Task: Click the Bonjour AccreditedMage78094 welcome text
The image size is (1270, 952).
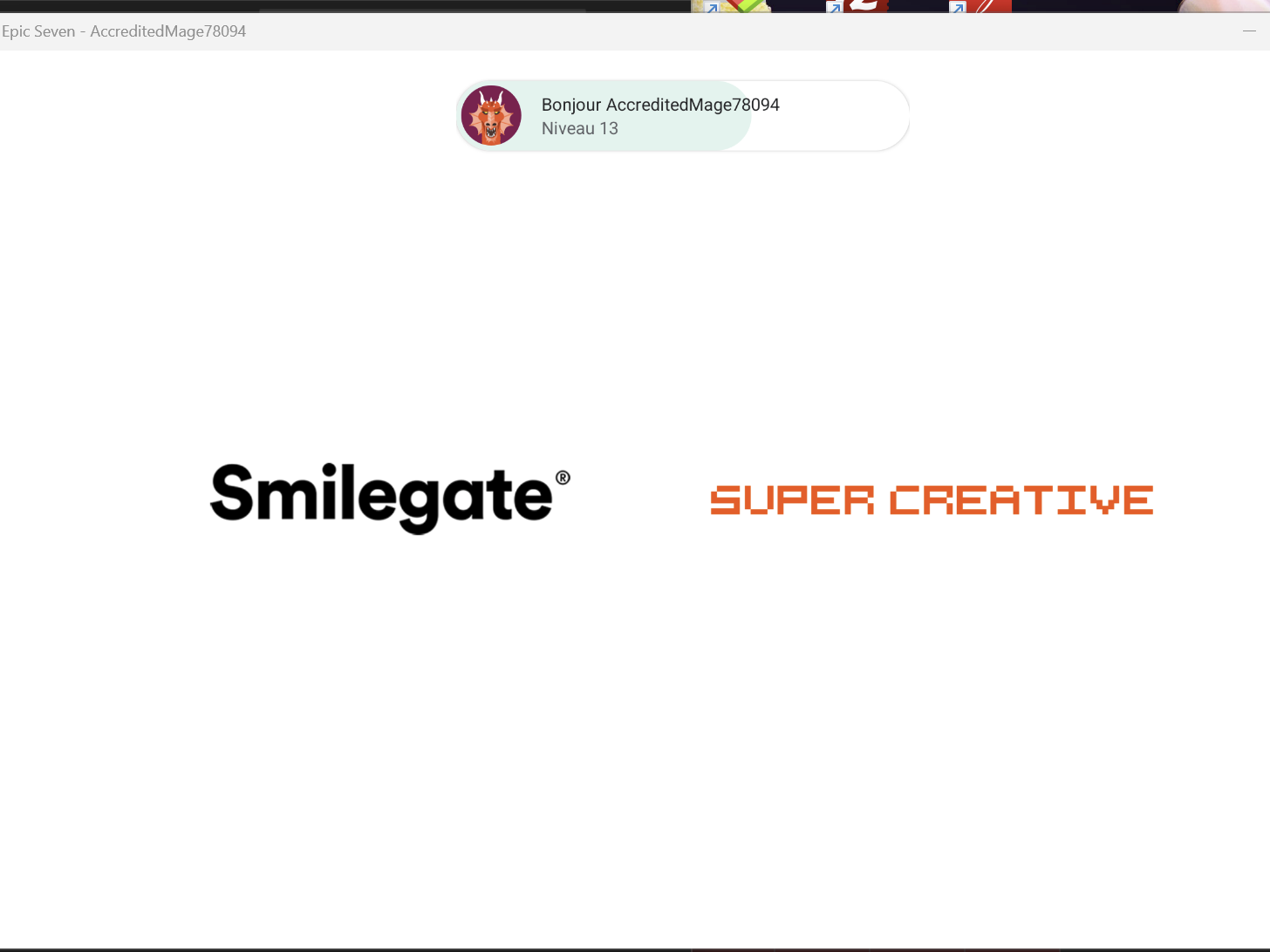Action: point(659,104)
